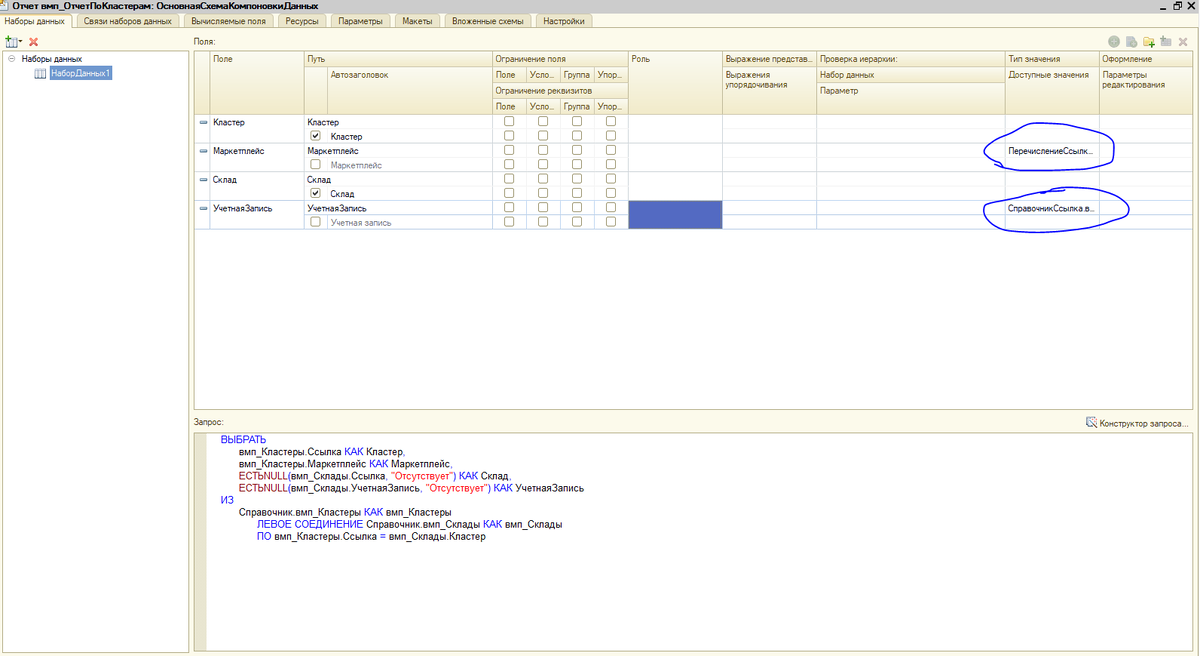Switch to the Макеты tab
Screen dimensions: 1200x656
[416, 21]
